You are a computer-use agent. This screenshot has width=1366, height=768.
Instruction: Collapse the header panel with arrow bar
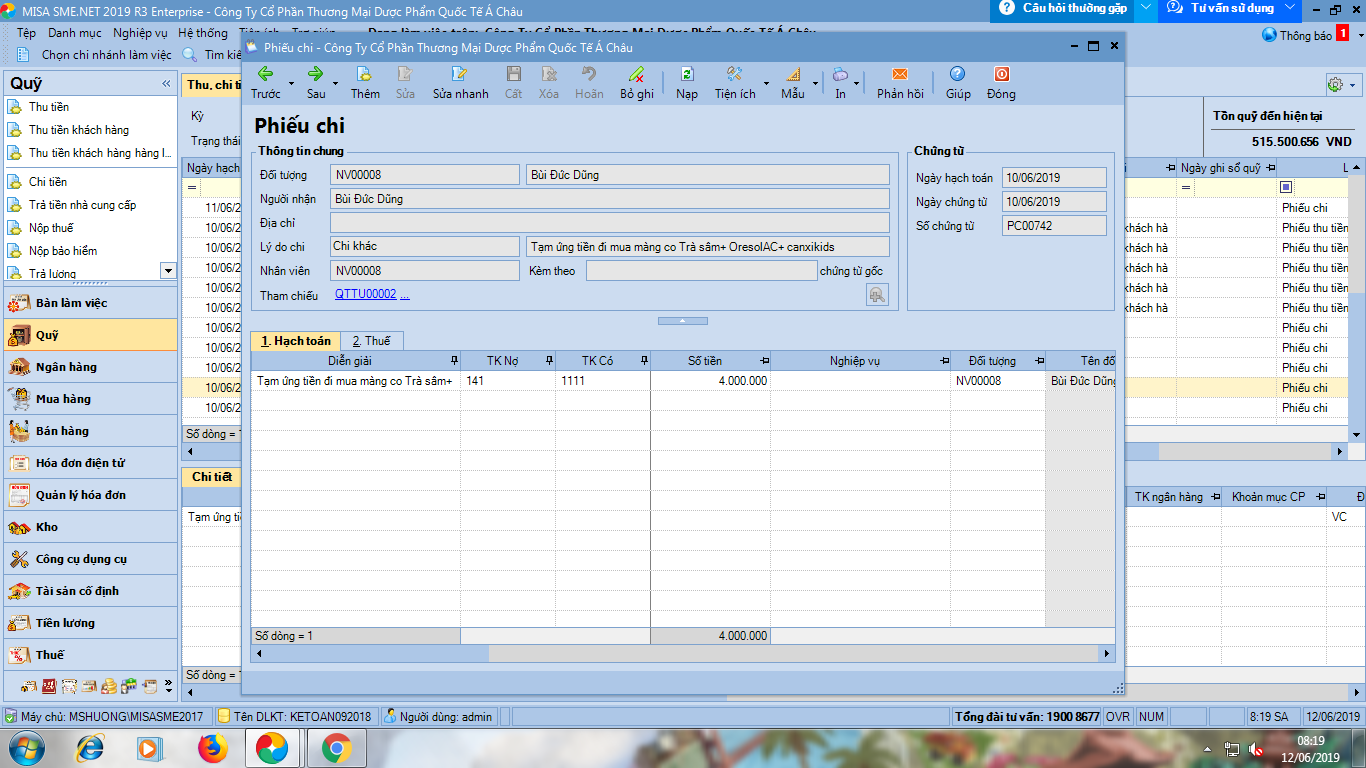pyautogui.click(x=682, y=321)
